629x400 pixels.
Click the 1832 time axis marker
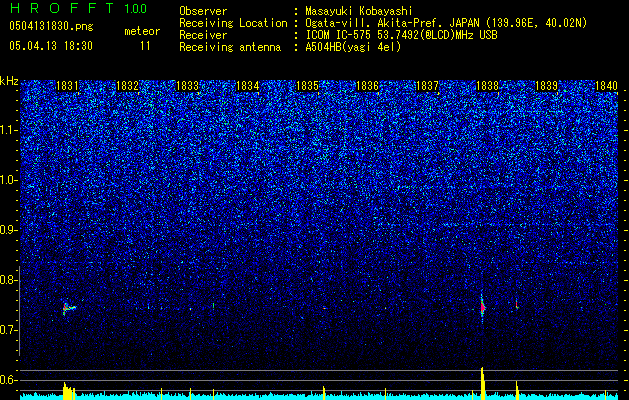point(127,86)
